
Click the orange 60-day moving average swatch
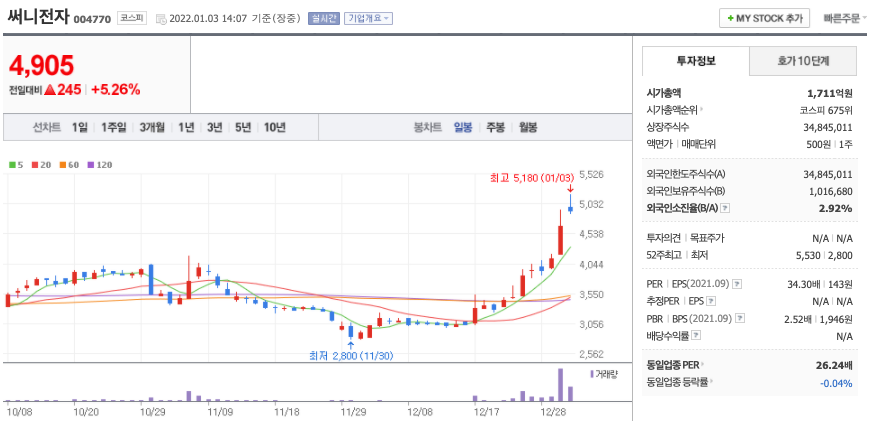63,165
